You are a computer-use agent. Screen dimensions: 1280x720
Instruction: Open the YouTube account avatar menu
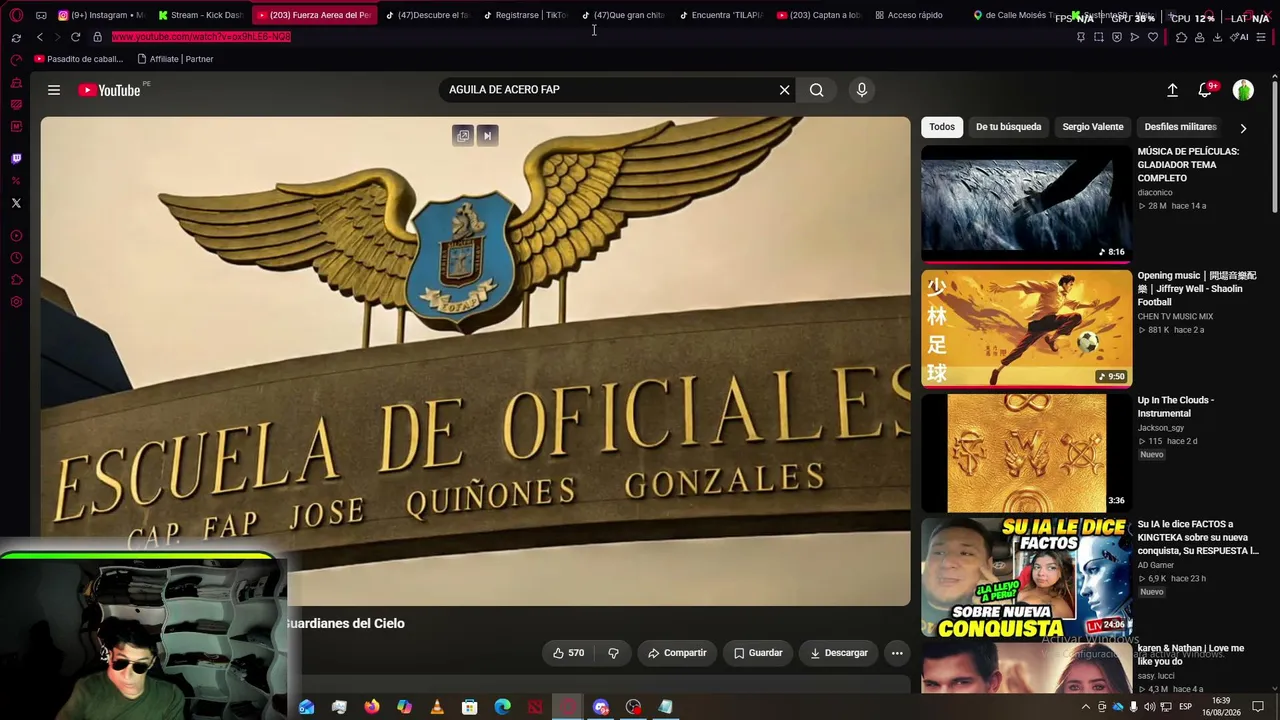tap(1243, 90)
